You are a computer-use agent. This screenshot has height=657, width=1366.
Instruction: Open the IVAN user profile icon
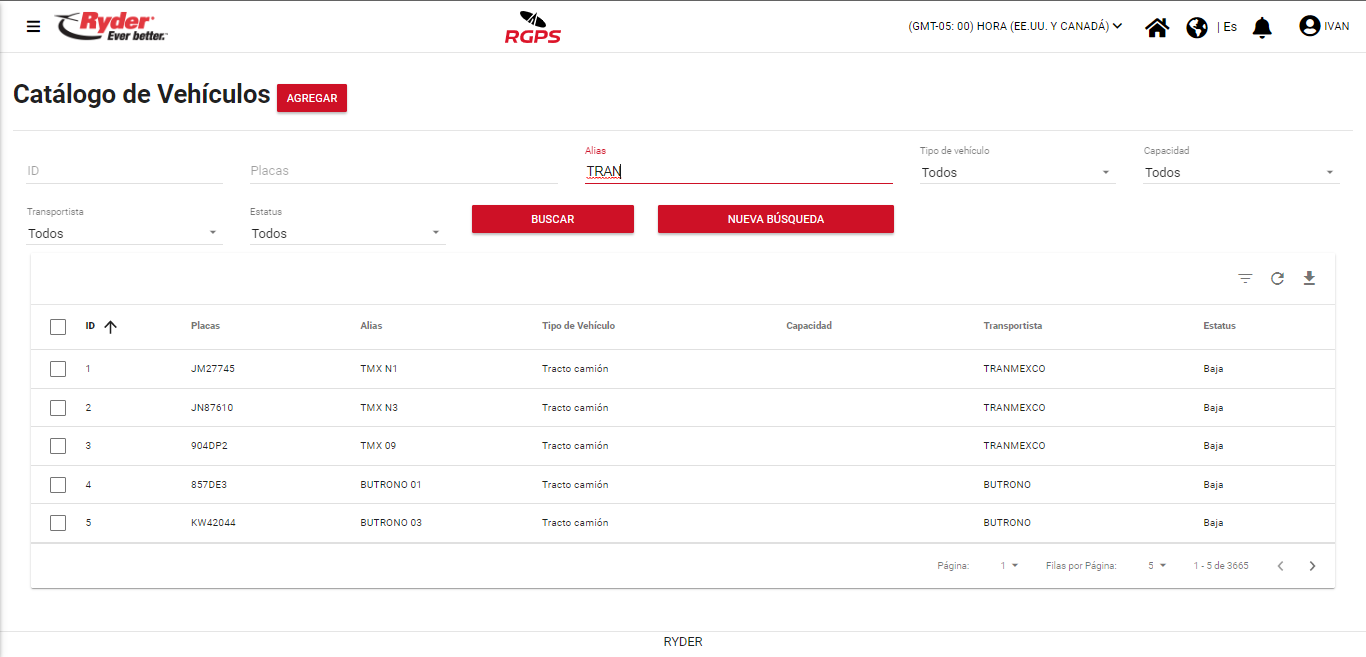1309,26
